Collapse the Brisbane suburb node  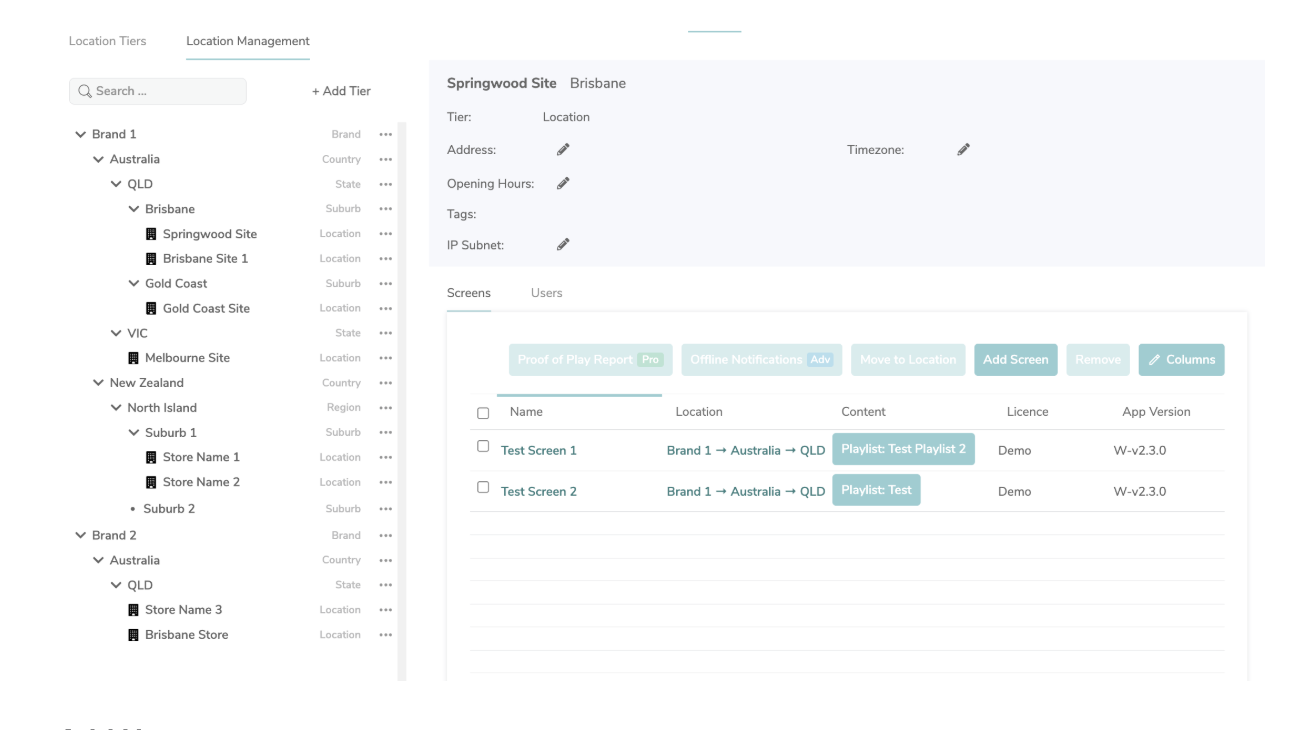(134, 209)
